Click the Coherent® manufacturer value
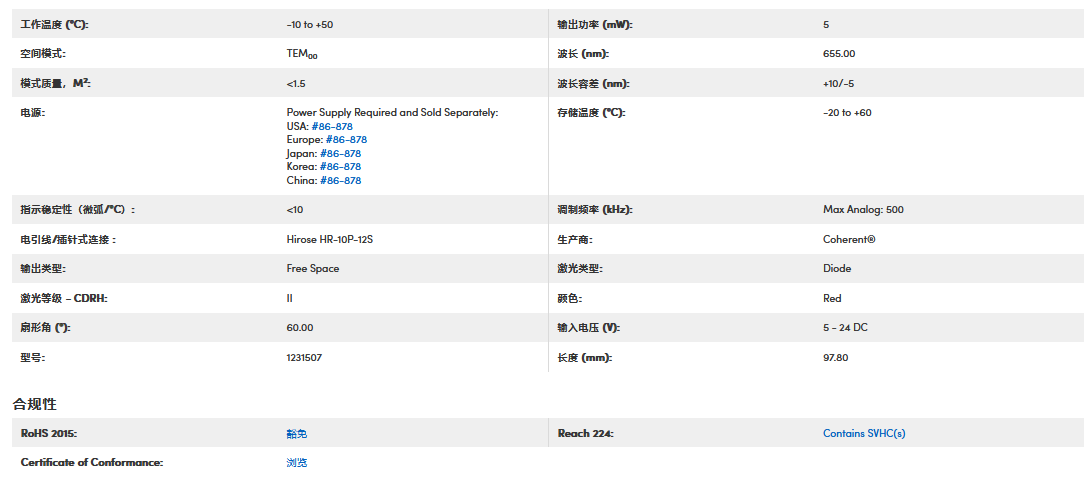 tap(849, 240)
